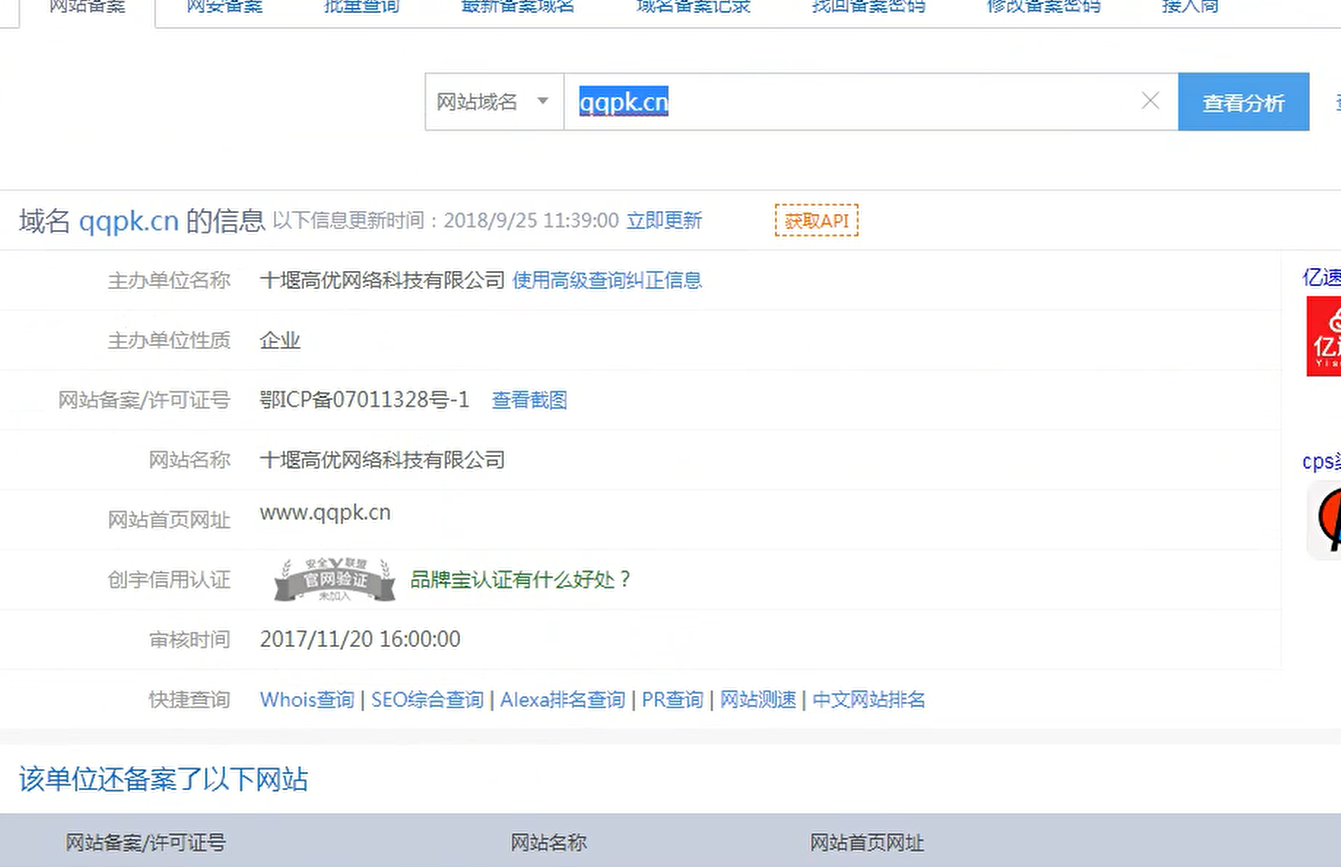Open the 中文网站排名 link
This screenshot has width=1341, height=867.
pyautogui.click(x=868, y=700)
